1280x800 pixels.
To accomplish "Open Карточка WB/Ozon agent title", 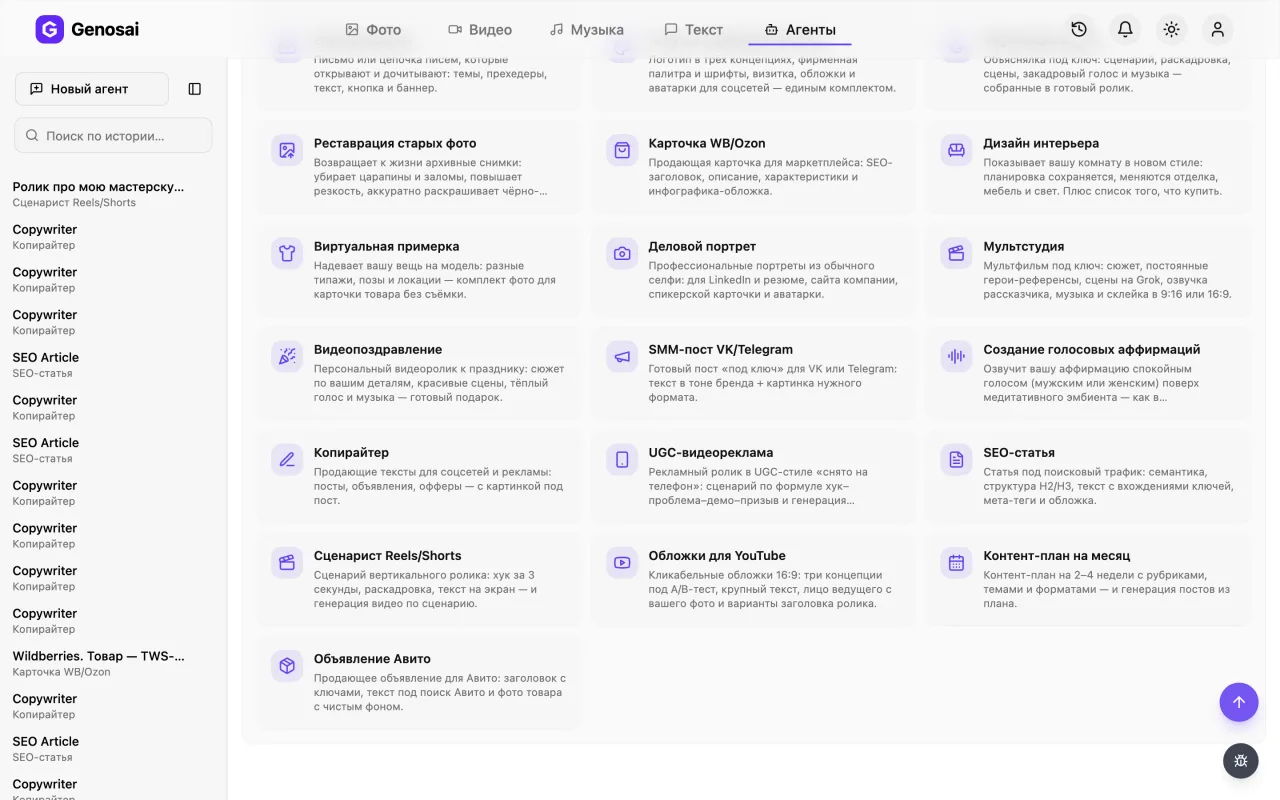I will (707, 143).
